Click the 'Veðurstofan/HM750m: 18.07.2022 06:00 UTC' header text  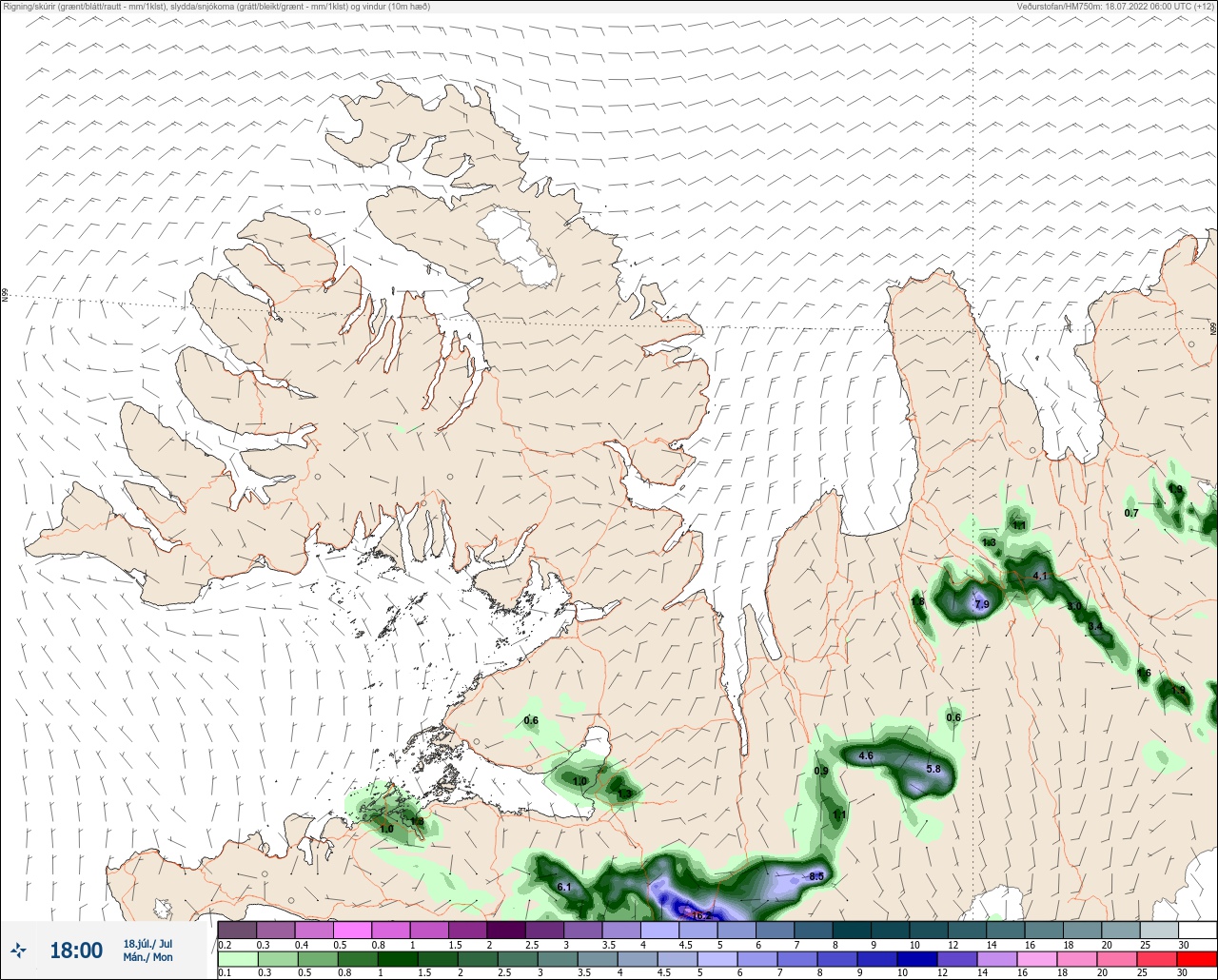coord(1115,7)
